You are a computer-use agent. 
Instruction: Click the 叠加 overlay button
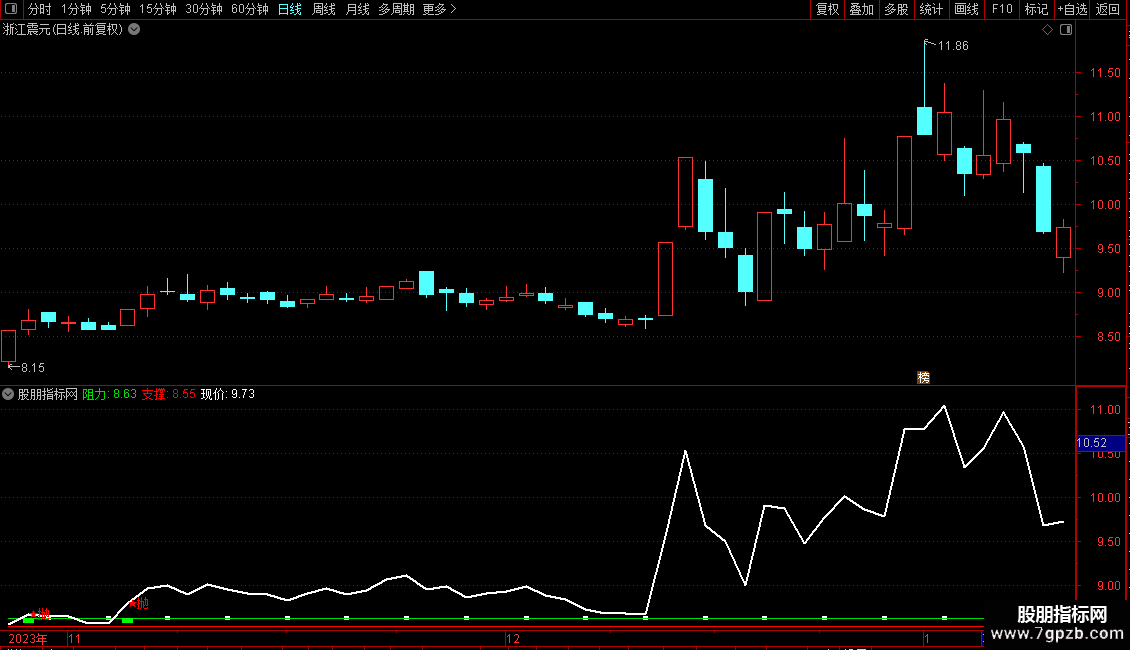862,9
